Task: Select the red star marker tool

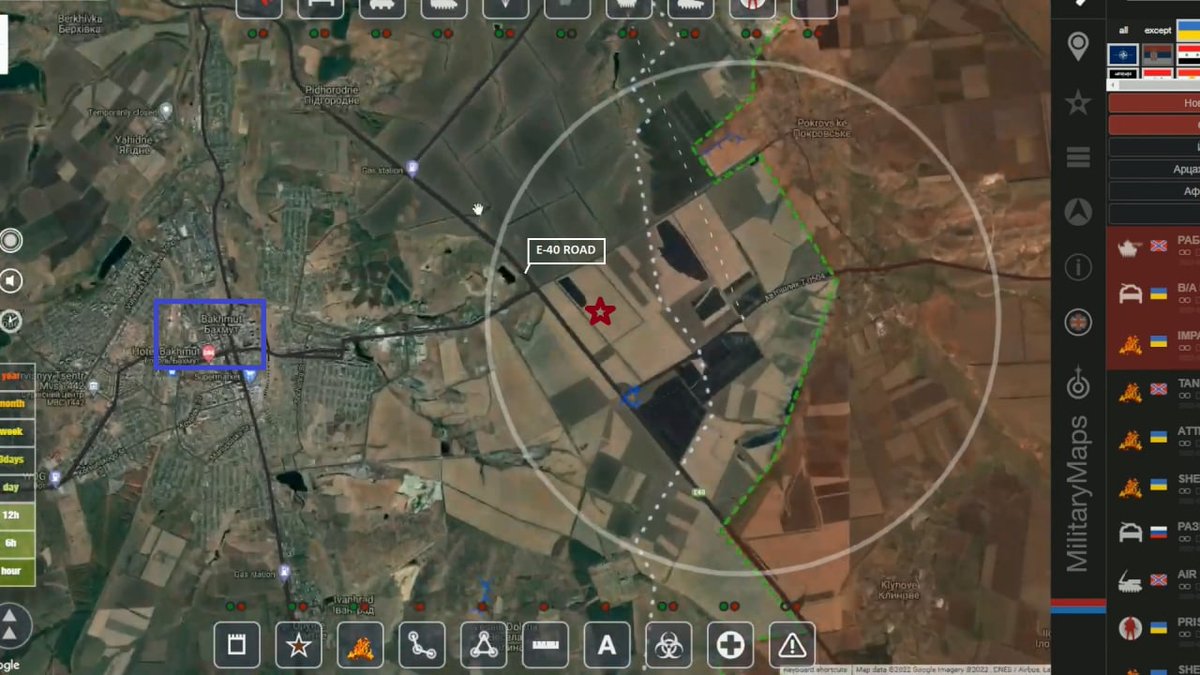Action: pyautogui.click(x=298, y=645)
